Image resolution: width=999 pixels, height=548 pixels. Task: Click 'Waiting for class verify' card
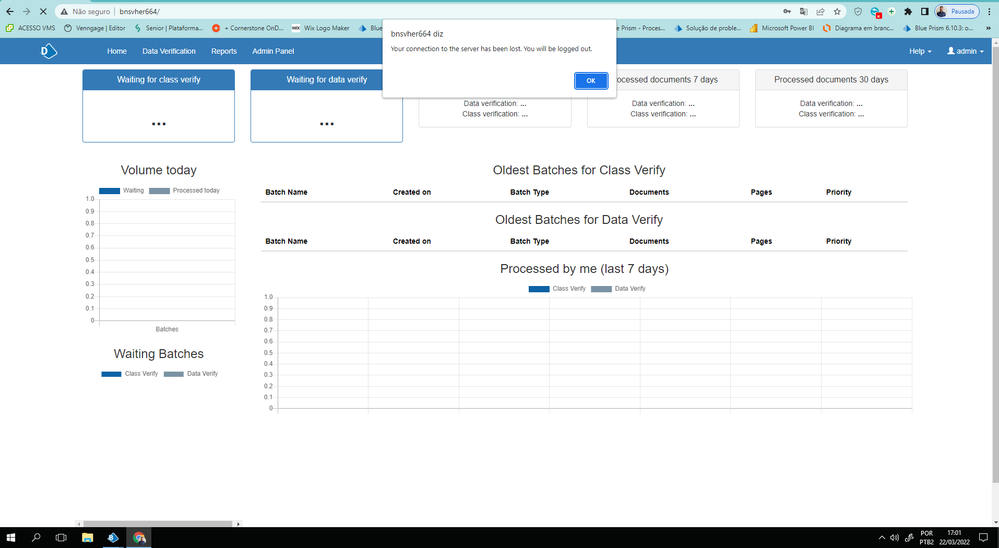point(159,106)
